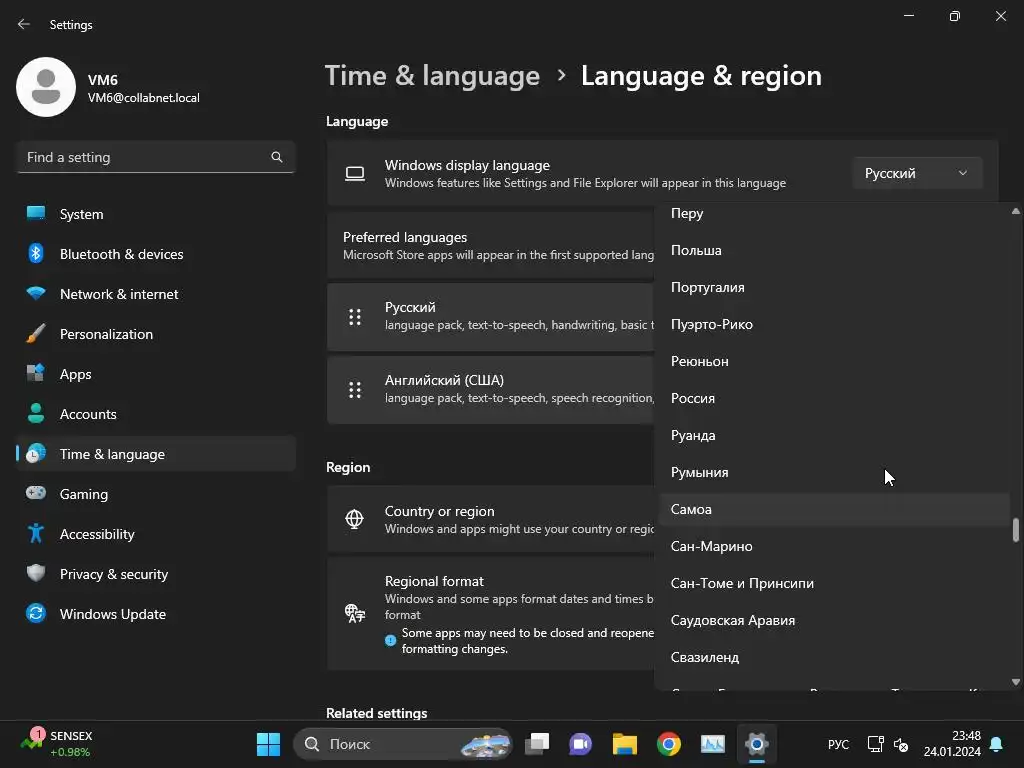The width and height of the screenshot is (1024, 768).
Task: Click the taskbar Поиск search box
Action: pos(403,744)
